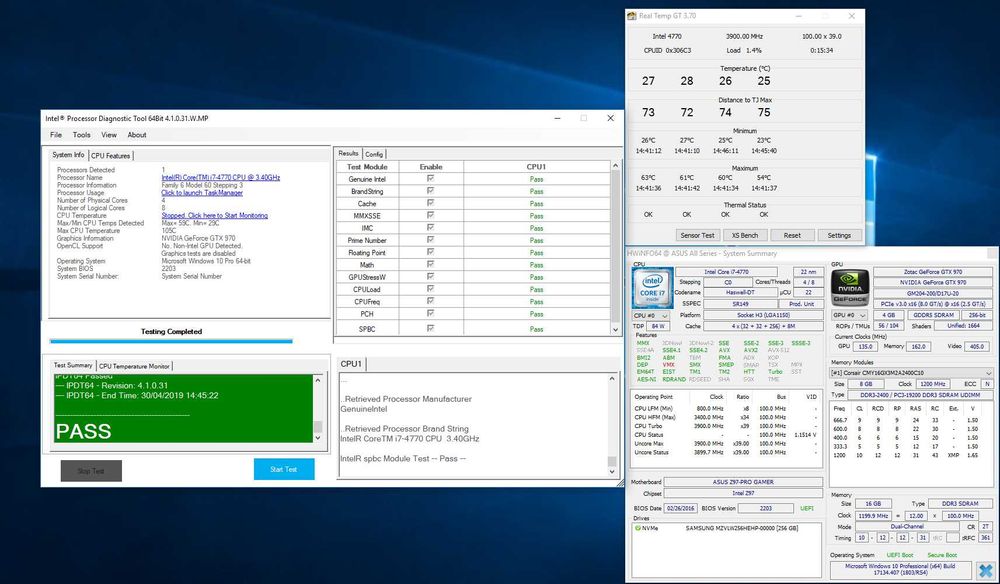The image size is (1000, 584).
Task: Open the Intel Core i7-4770 processor name link
Action: point(221,177)
